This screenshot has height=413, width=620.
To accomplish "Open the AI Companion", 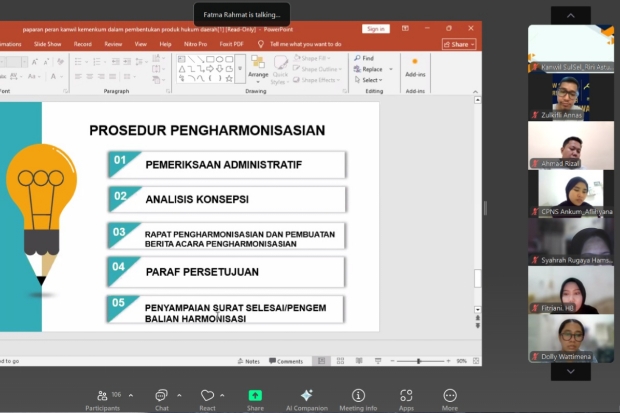I will pyautogui.click(x=306, y=396).
